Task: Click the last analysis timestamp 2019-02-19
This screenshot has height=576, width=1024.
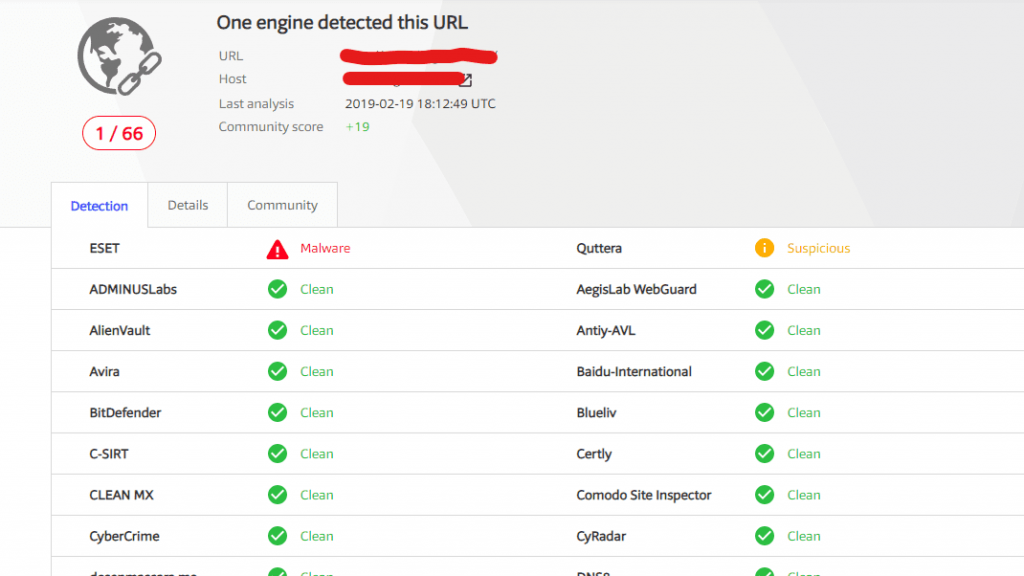Action: [x=420, y=104]
